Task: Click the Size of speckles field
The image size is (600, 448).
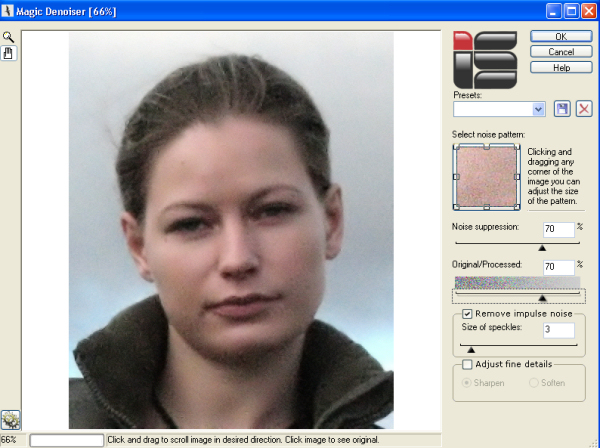Action: point(559,330)
